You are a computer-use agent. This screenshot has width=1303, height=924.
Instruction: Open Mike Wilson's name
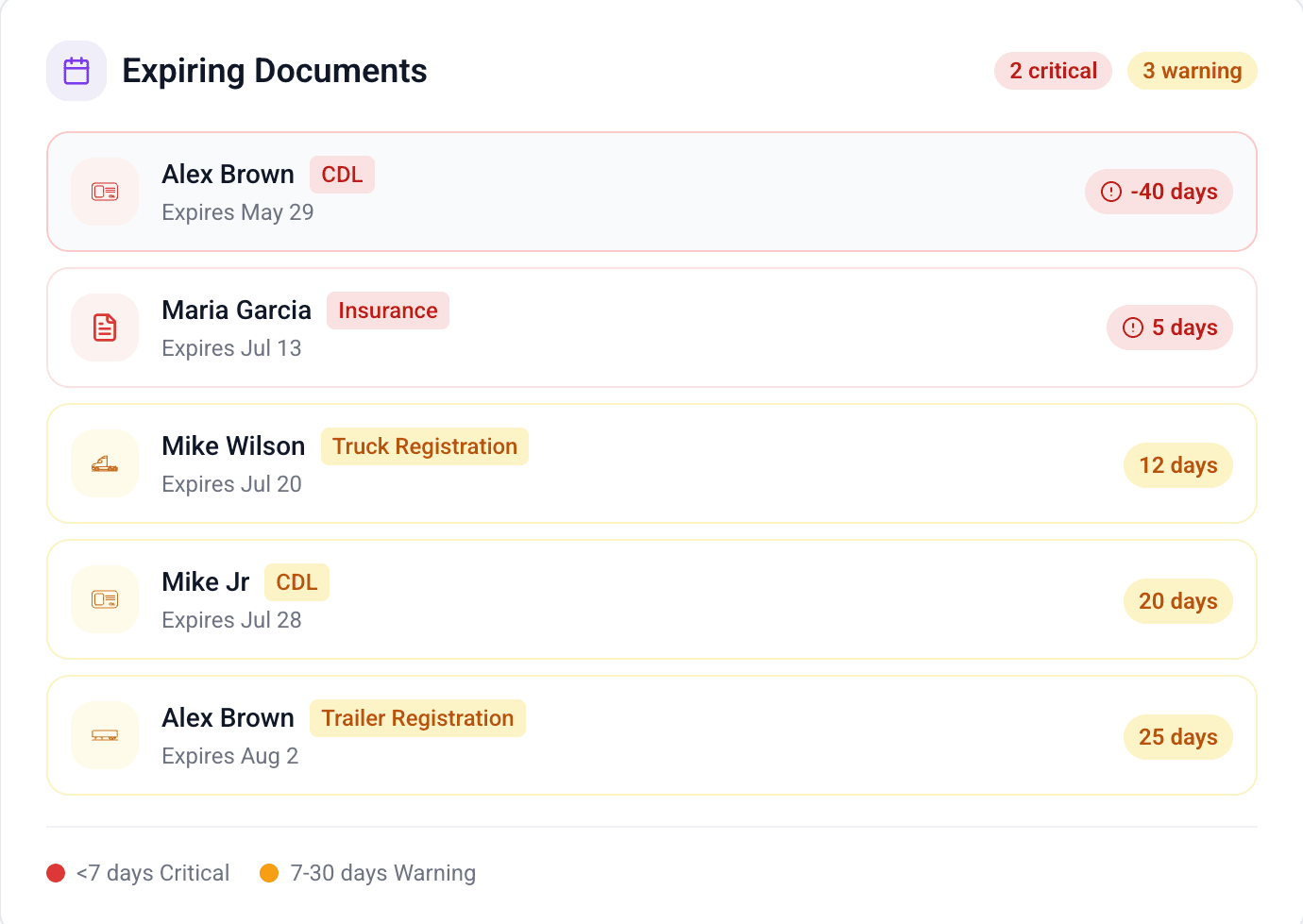point(233,446)
